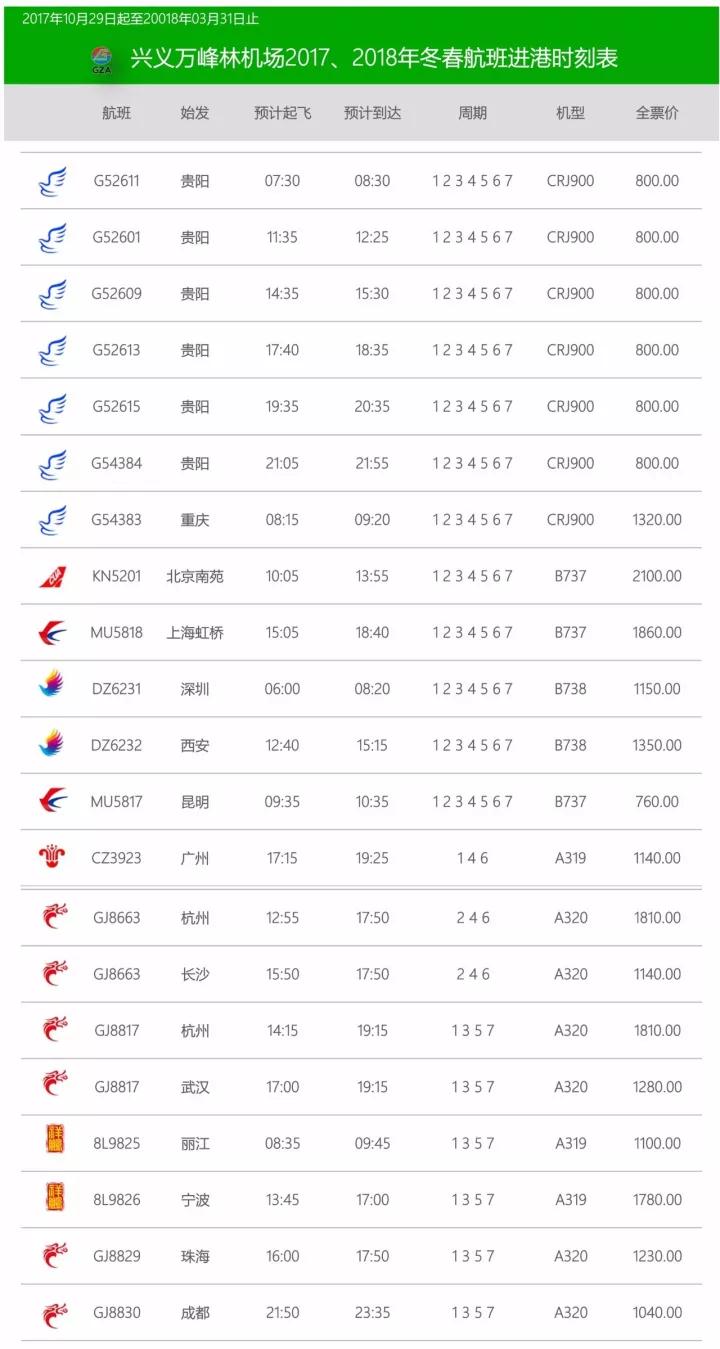Click flight number GJ8829 from 珠海
This screenshot has height=1349, width=720.
click(117, 1256)
